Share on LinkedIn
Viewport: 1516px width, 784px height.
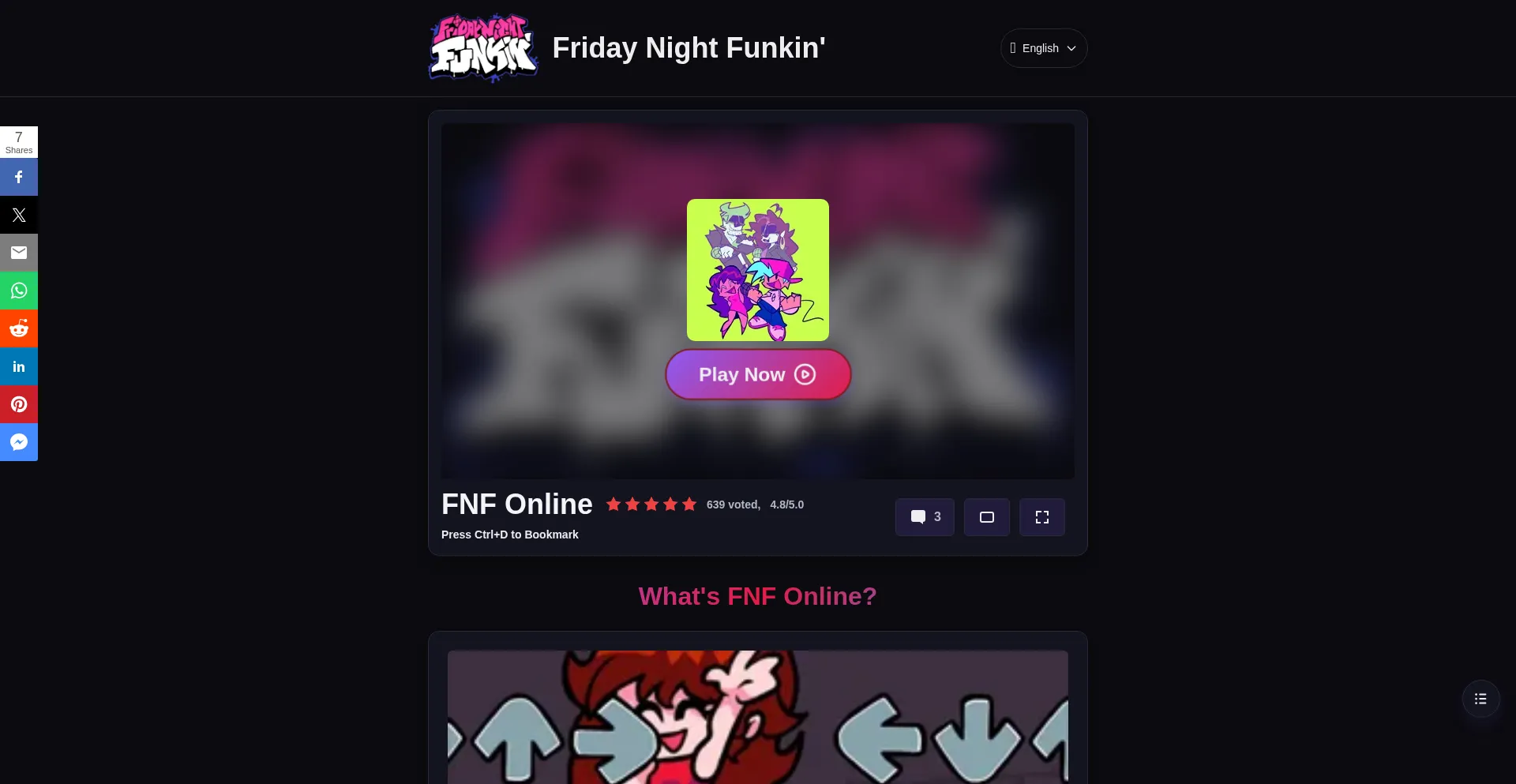click(x=19, y=366)
